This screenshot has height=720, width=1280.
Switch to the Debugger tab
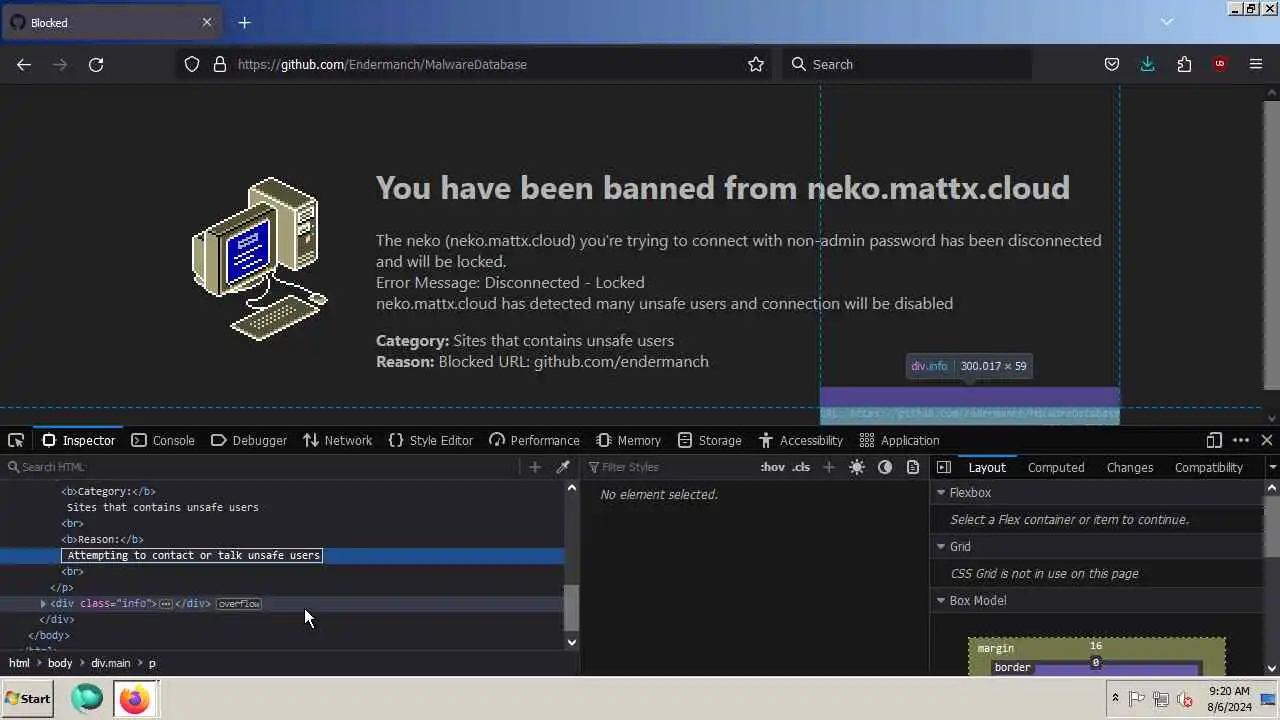pos(249,440)
